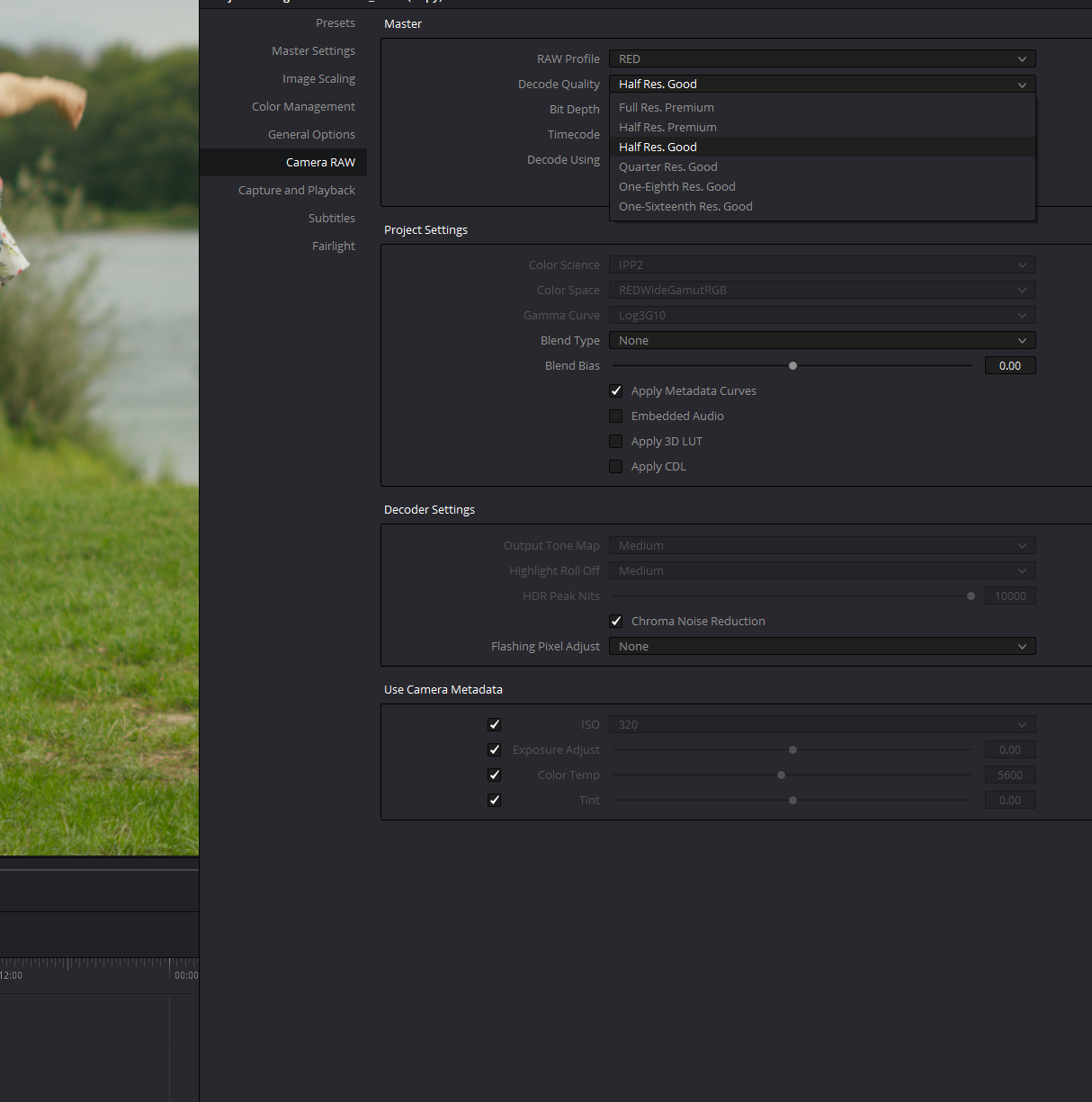This screenshot has height=1102, width=1092.
Task: Choose Full Res. Premium decode quality
Action: 822,107
